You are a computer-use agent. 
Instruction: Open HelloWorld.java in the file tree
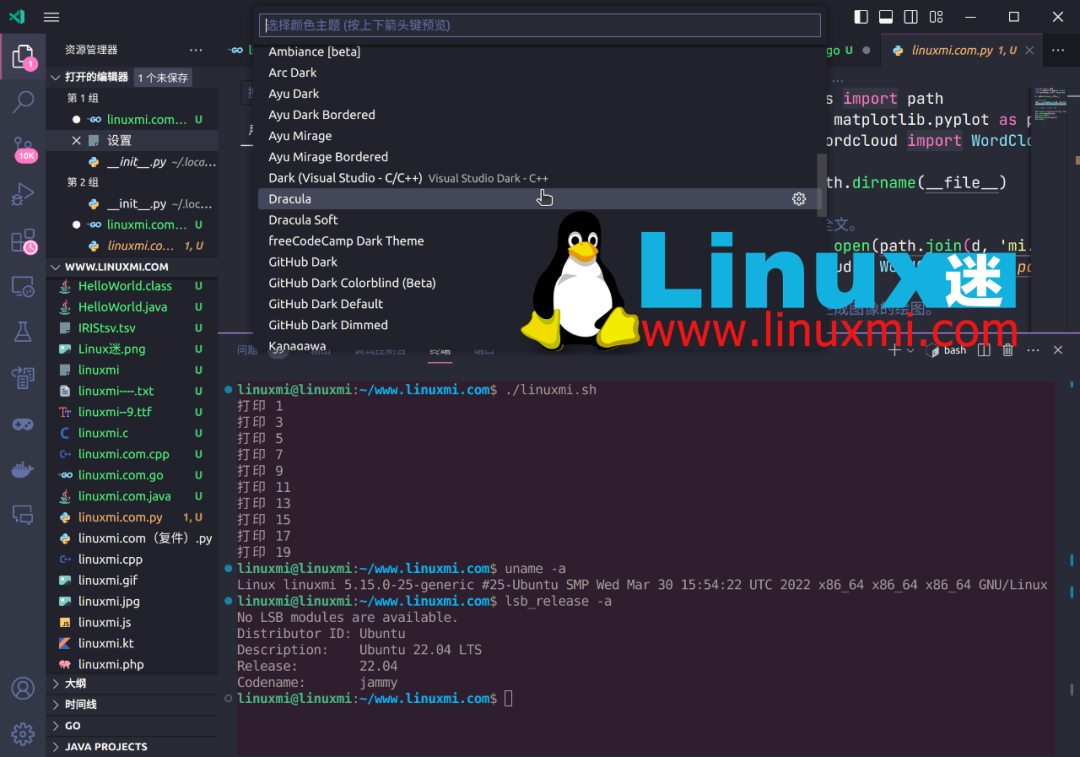(132, 307)
